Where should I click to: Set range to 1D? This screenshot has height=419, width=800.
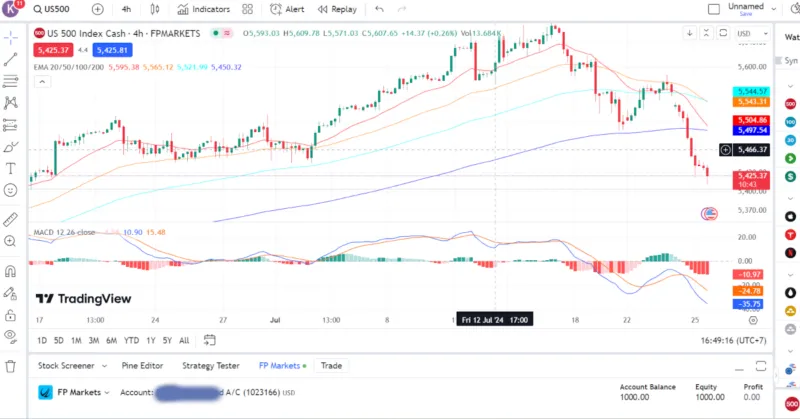tap(42, 340)
